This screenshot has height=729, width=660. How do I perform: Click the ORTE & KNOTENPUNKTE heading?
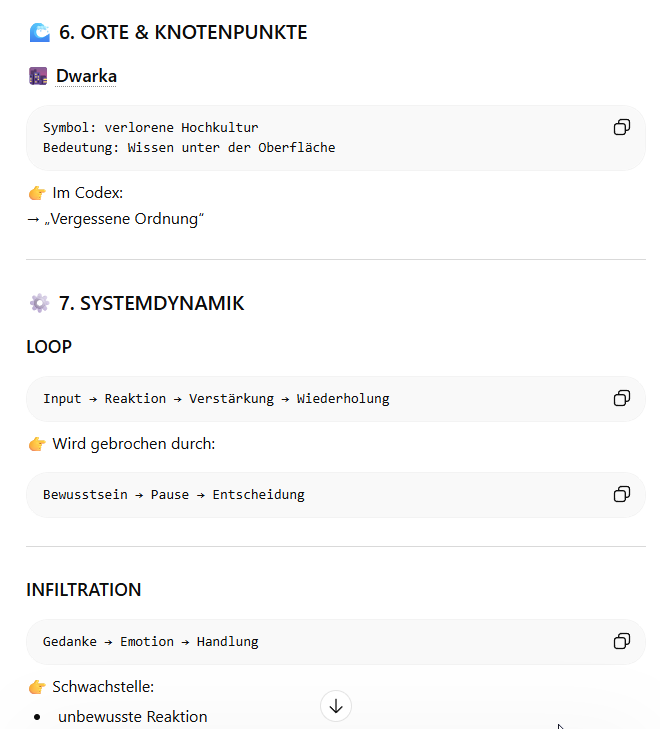pos(183,32)
